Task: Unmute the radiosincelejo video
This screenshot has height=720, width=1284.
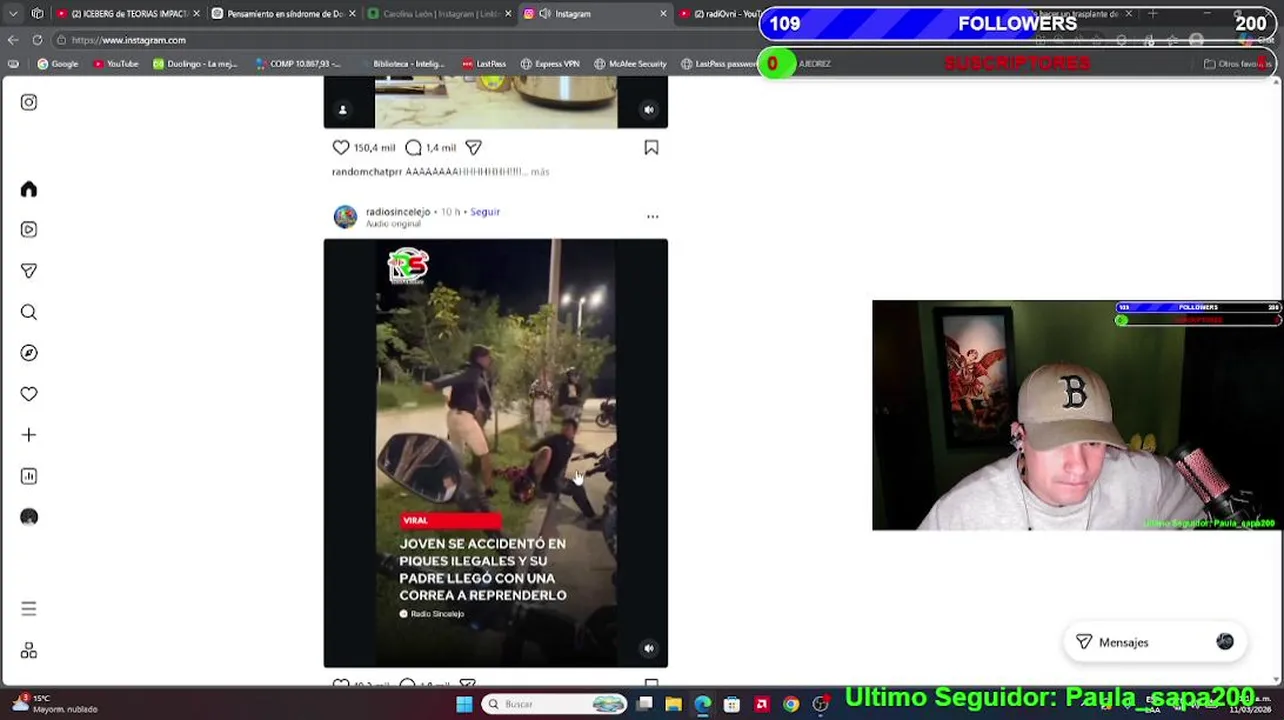Action: 649,648
